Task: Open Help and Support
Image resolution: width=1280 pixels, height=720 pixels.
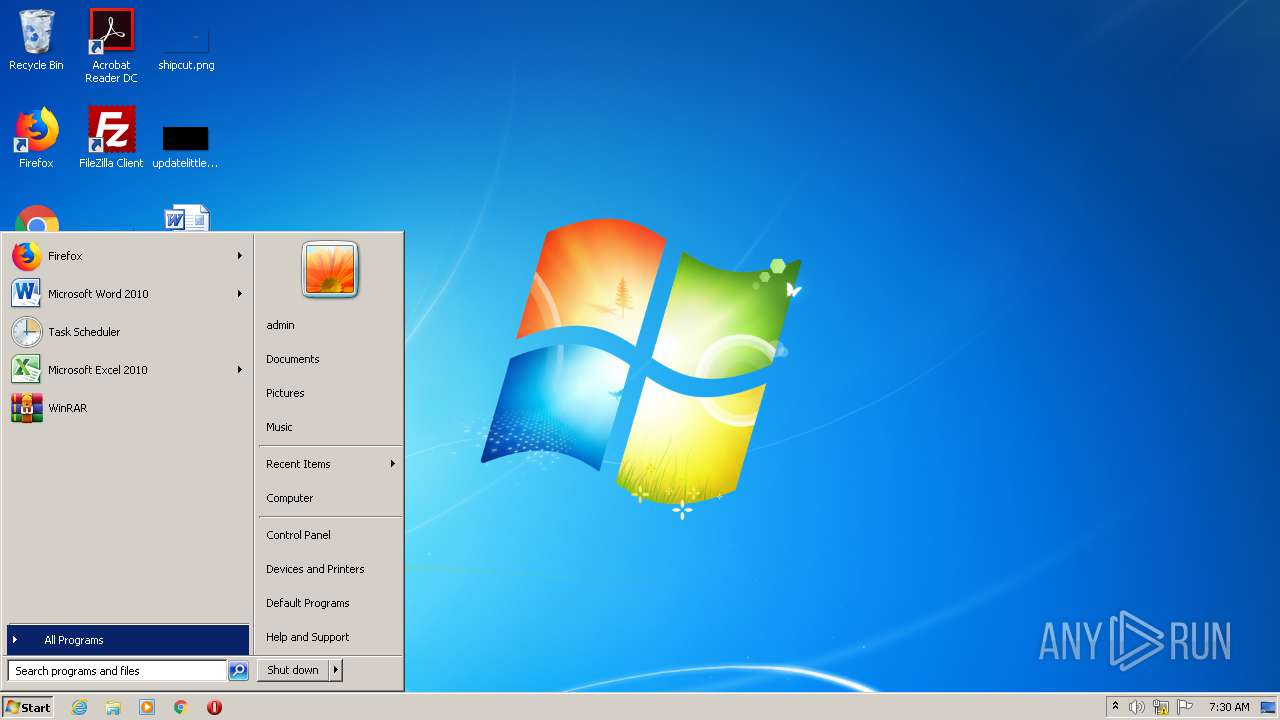Action: 308,637
